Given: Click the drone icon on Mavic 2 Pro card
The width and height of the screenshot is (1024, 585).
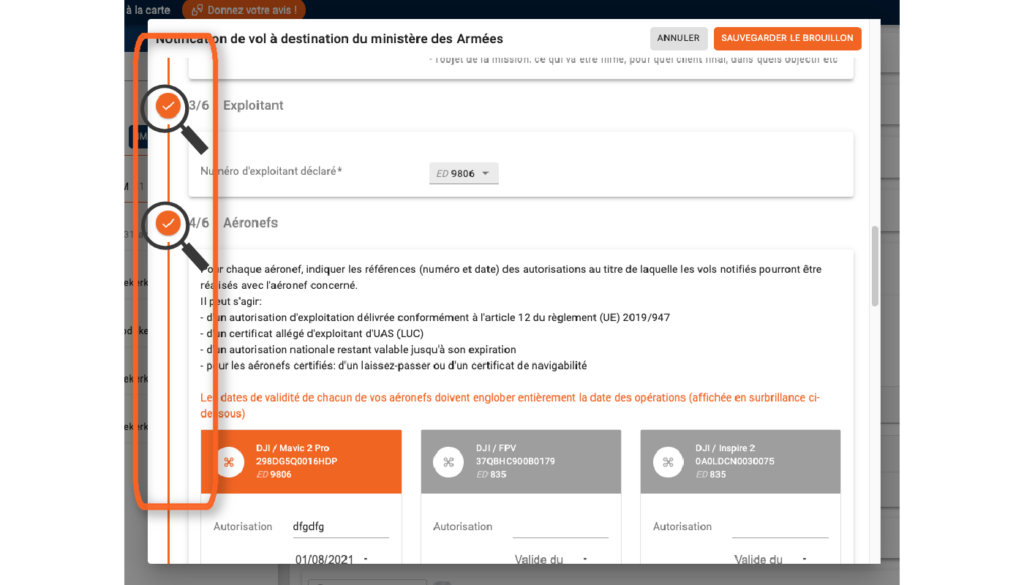Looking at the screenshot, I should click(229, 462).
